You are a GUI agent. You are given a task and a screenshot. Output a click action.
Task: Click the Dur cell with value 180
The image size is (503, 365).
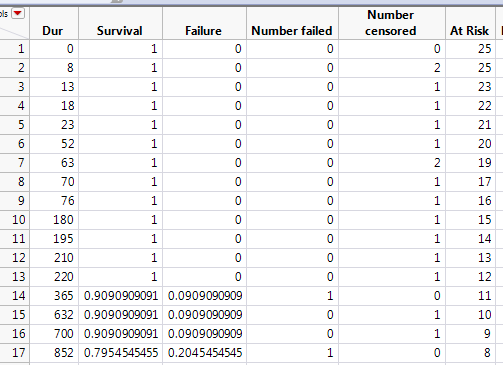(x=54, y=220)
